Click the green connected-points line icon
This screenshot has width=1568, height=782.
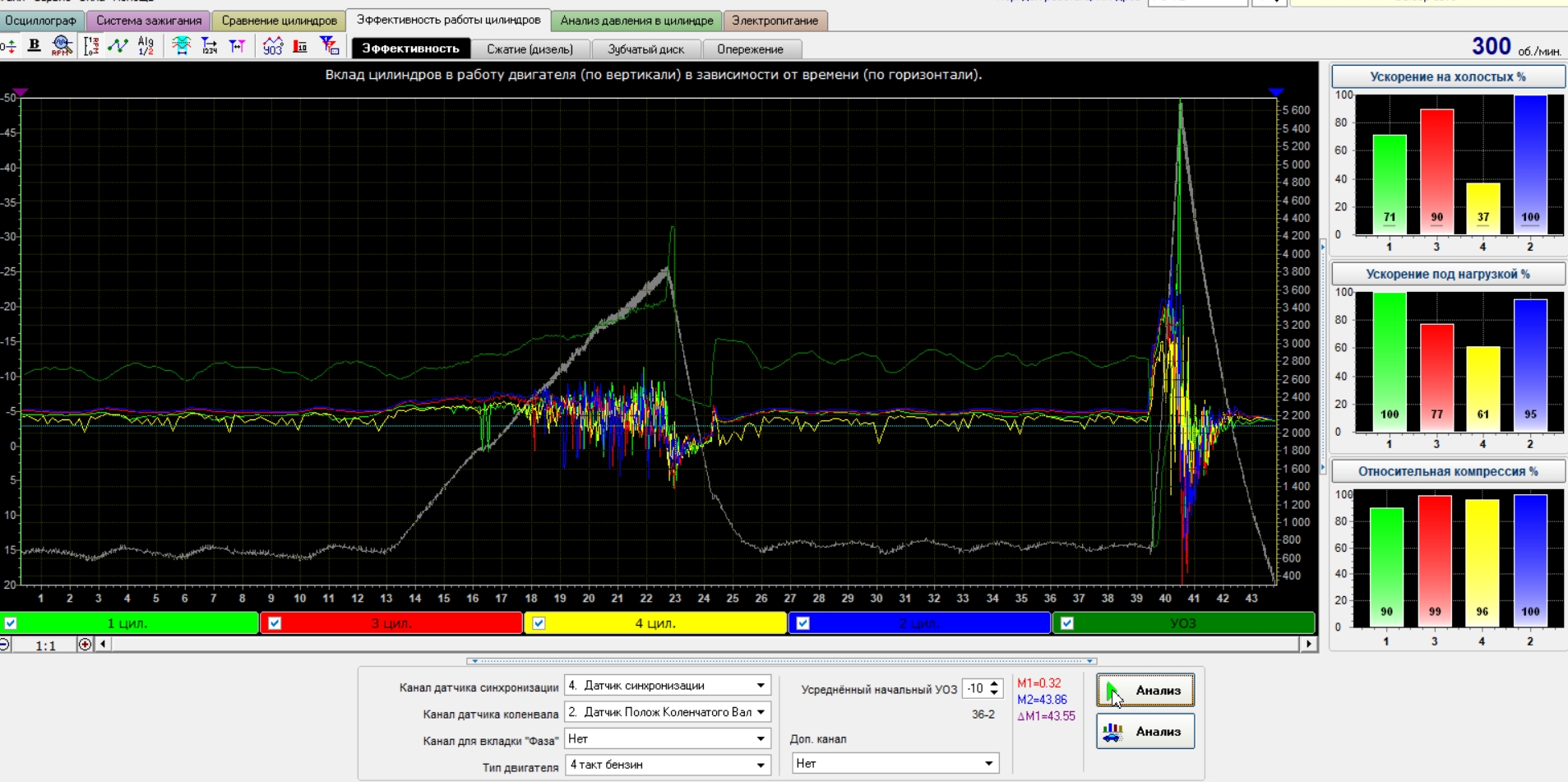pyautogui.click(x=118, y=46)
